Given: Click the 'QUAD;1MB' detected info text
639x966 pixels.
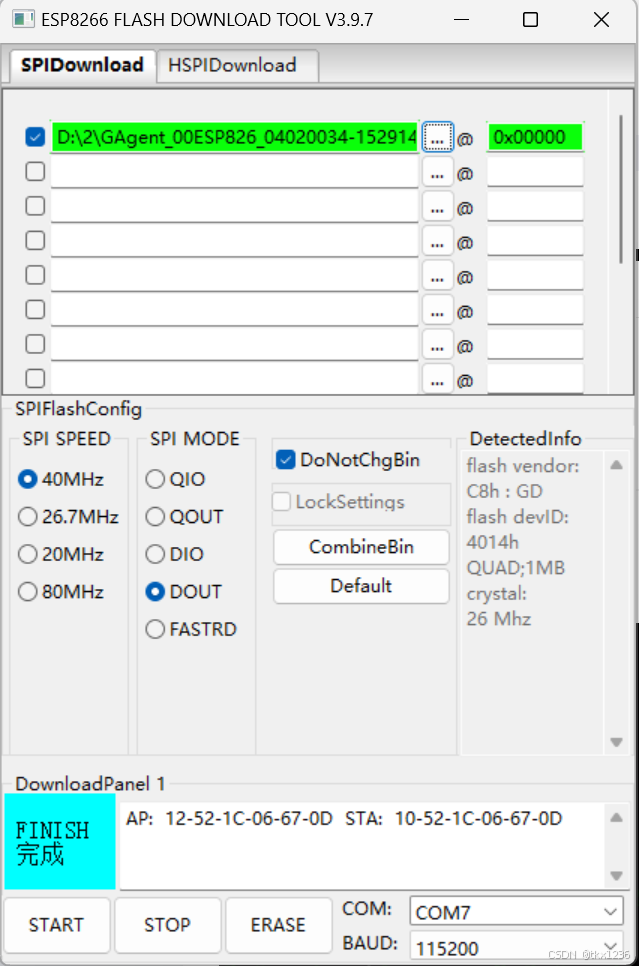Looking at the screenshot, I should (516, 568).
